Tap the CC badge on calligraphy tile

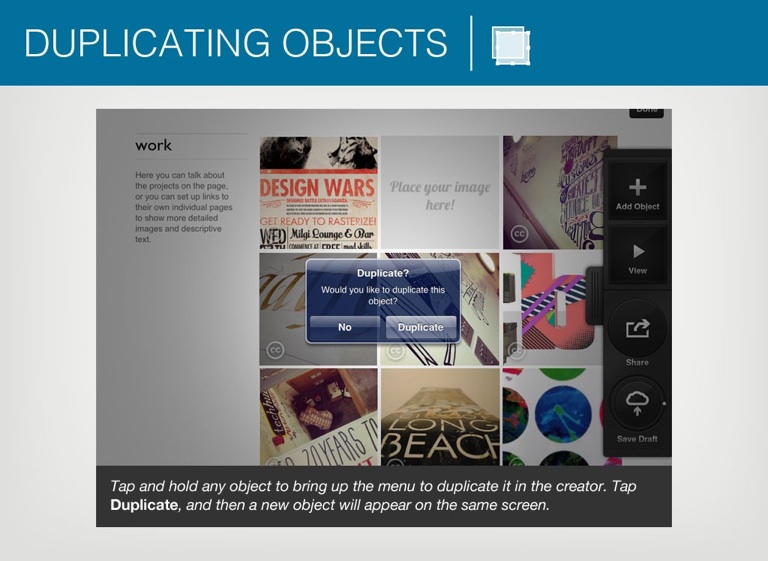click(x=275, y=350)
